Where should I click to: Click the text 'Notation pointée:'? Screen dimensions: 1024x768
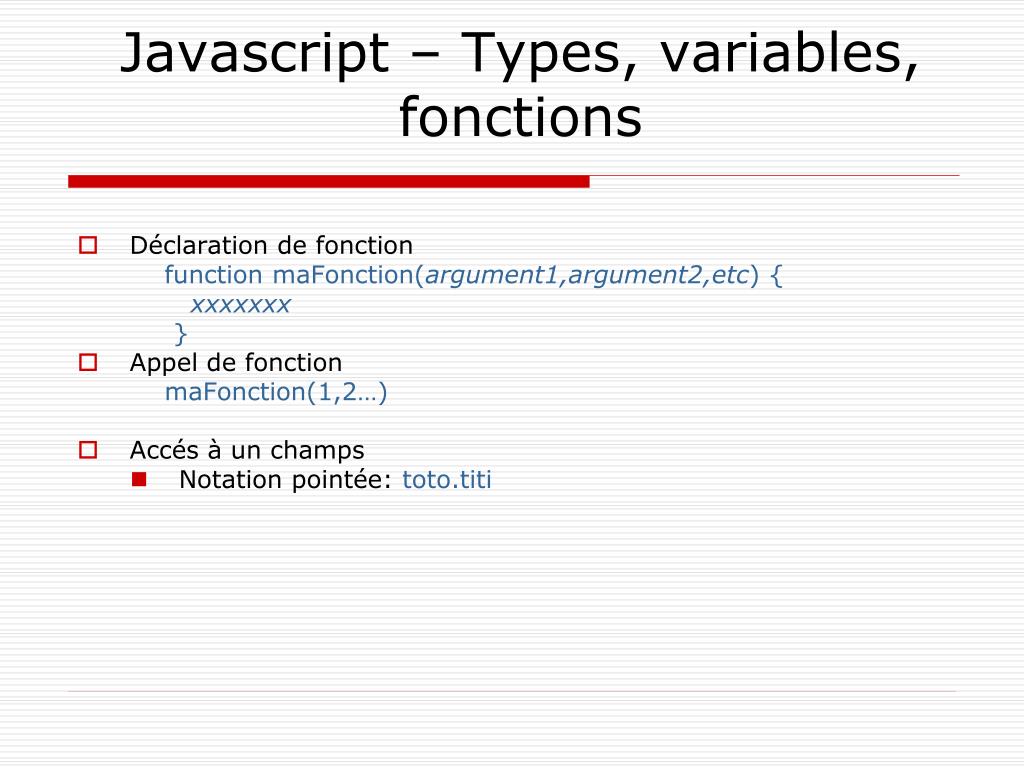tap(285, 479)
